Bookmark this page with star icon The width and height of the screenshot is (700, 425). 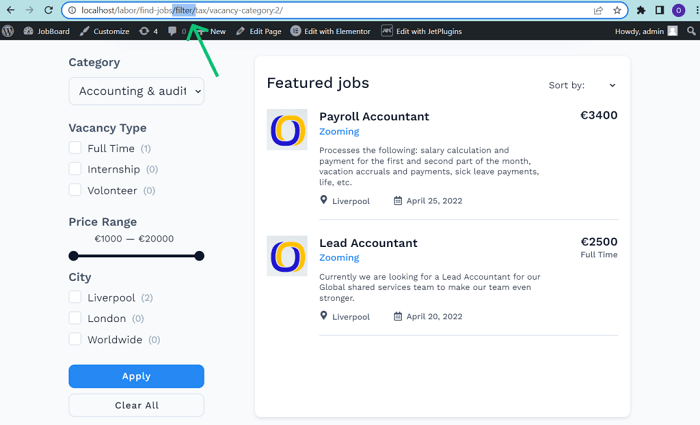(x=617, y=10)
